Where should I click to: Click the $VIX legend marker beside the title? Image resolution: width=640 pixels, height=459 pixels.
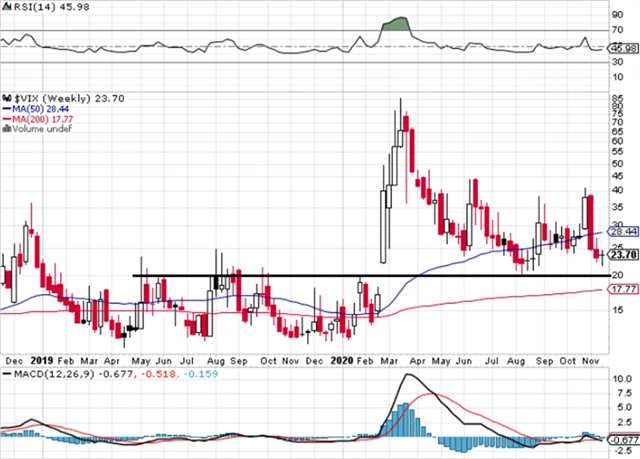click(5, 98)
